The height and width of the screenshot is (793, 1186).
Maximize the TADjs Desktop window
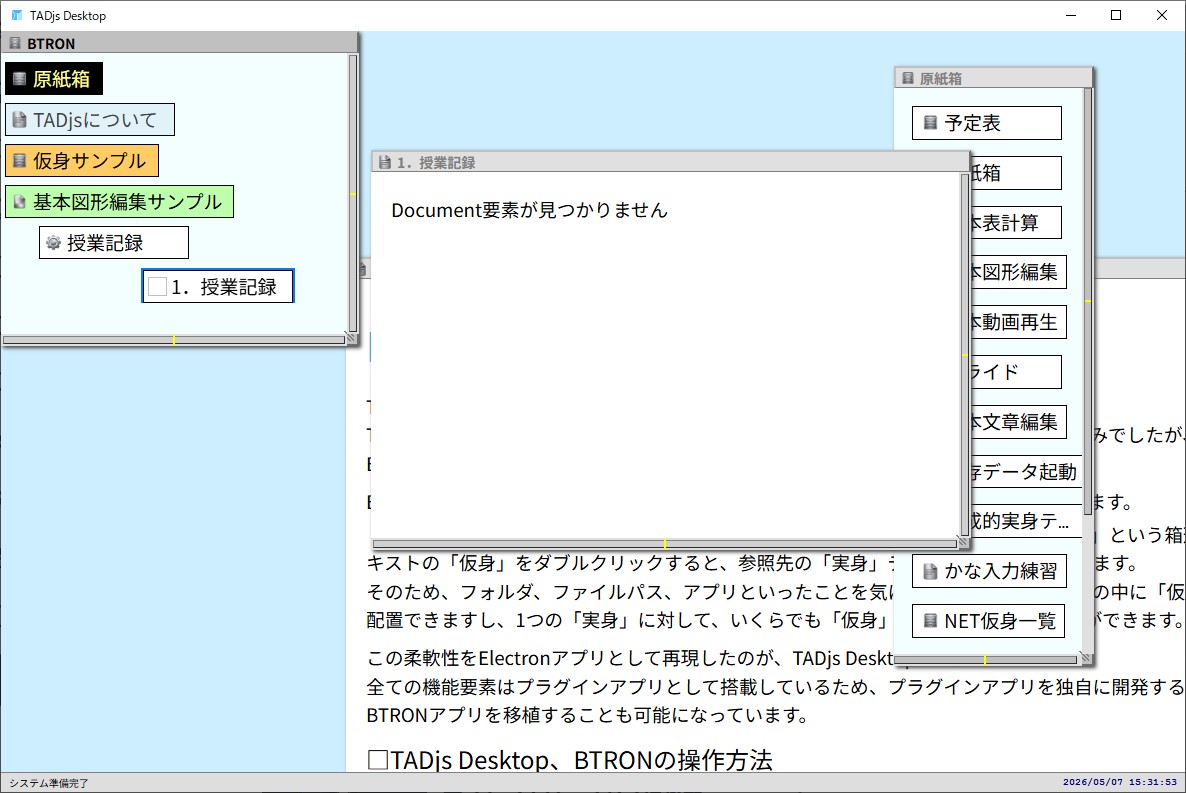tap(1116, 15)
